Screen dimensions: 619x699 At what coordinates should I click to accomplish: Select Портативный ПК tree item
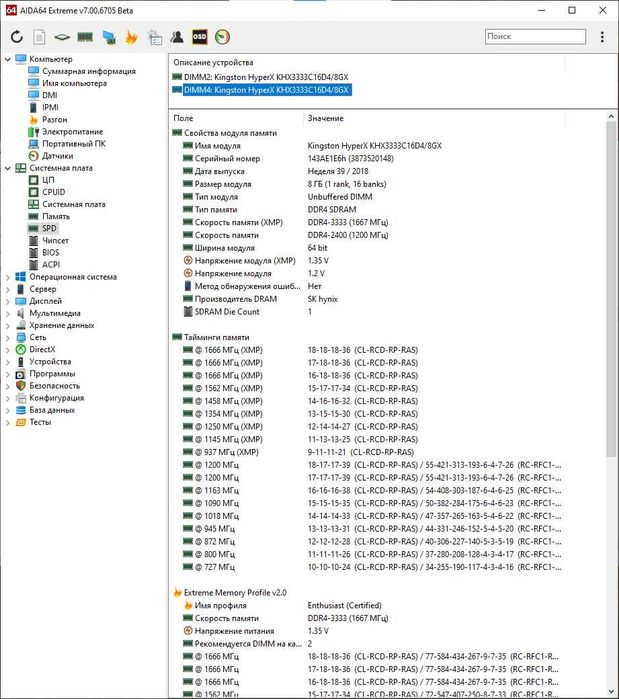(x=74, y=144)
